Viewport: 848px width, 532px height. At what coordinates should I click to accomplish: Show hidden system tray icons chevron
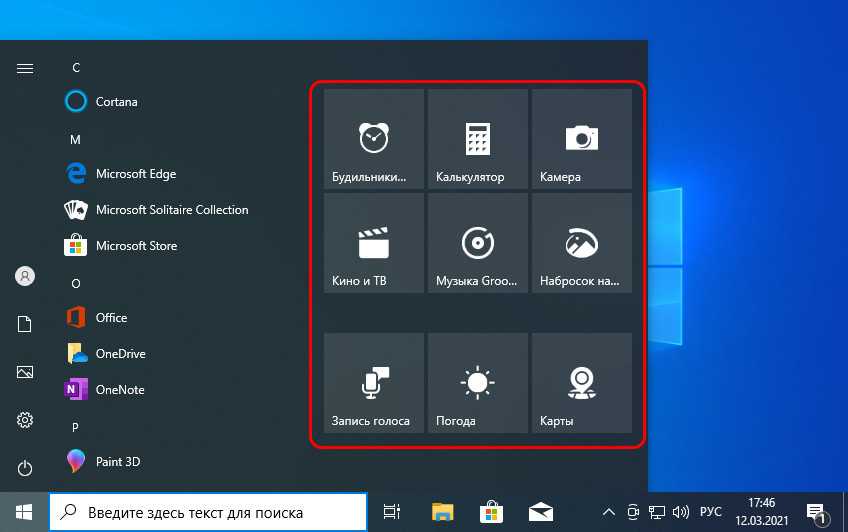[x=607, y=513]
